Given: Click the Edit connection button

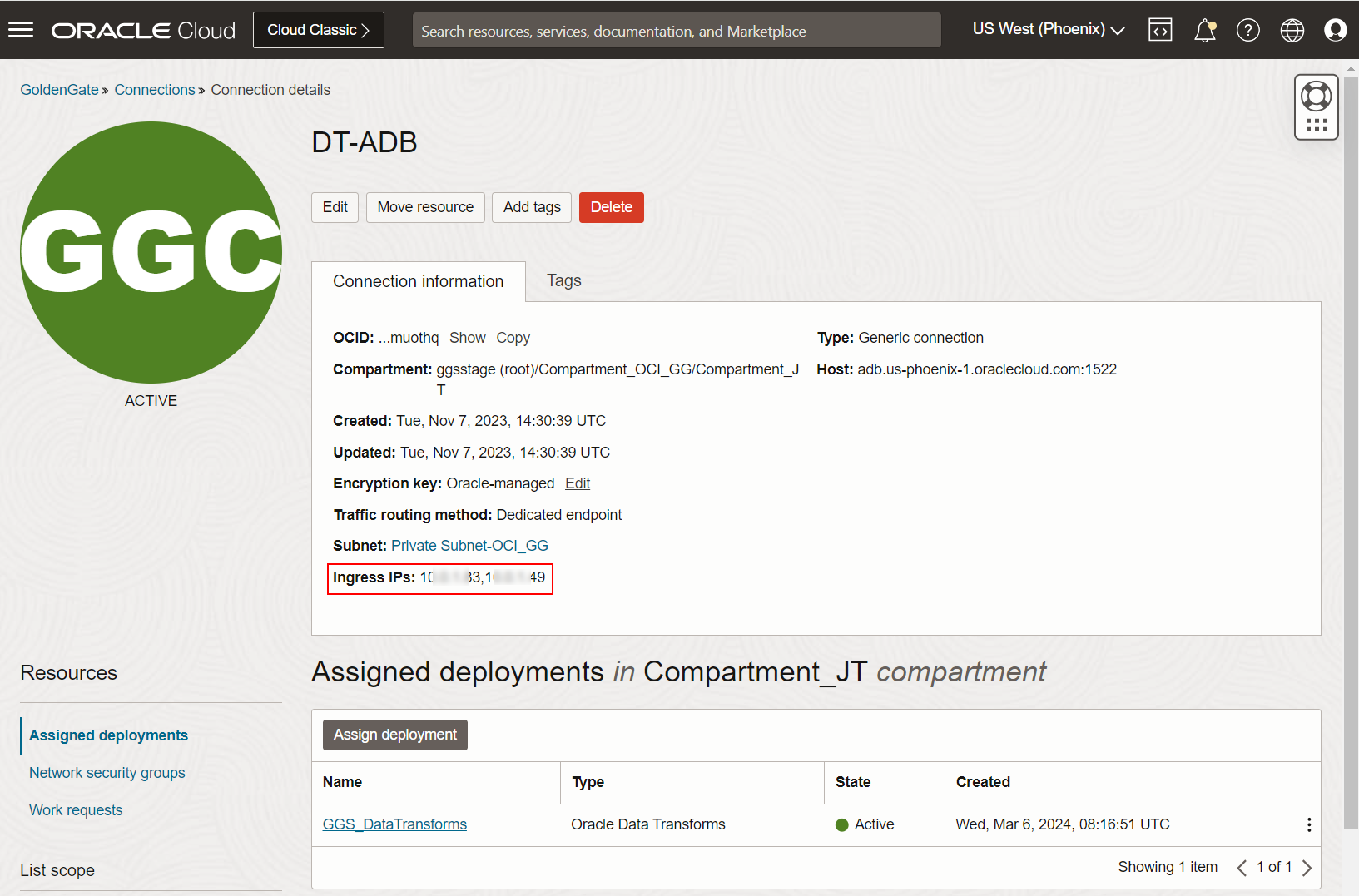Looking at the screenshot, I should tap(335, 207).
